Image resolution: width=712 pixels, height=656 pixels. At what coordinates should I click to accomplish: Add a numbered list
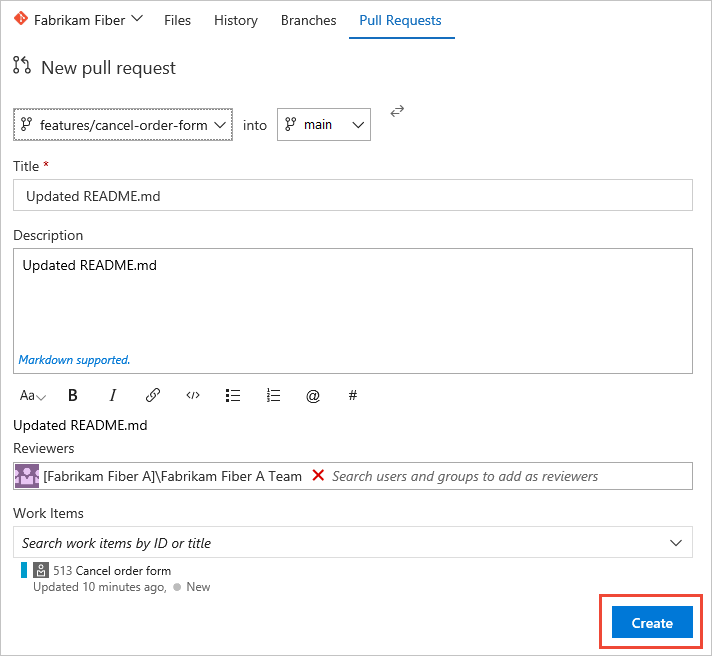tap(273, 395)
